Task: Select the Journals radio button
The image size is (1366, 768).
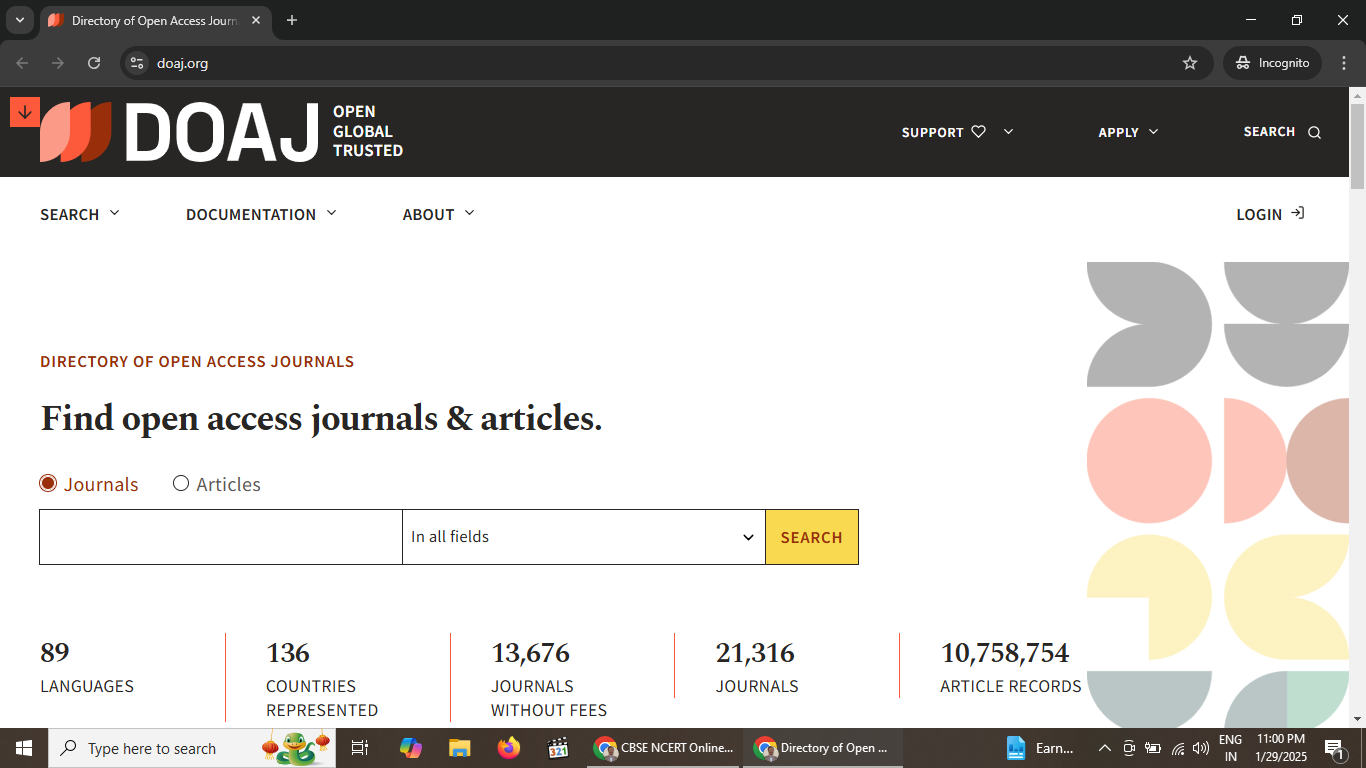Action: (x=48, y=484)
